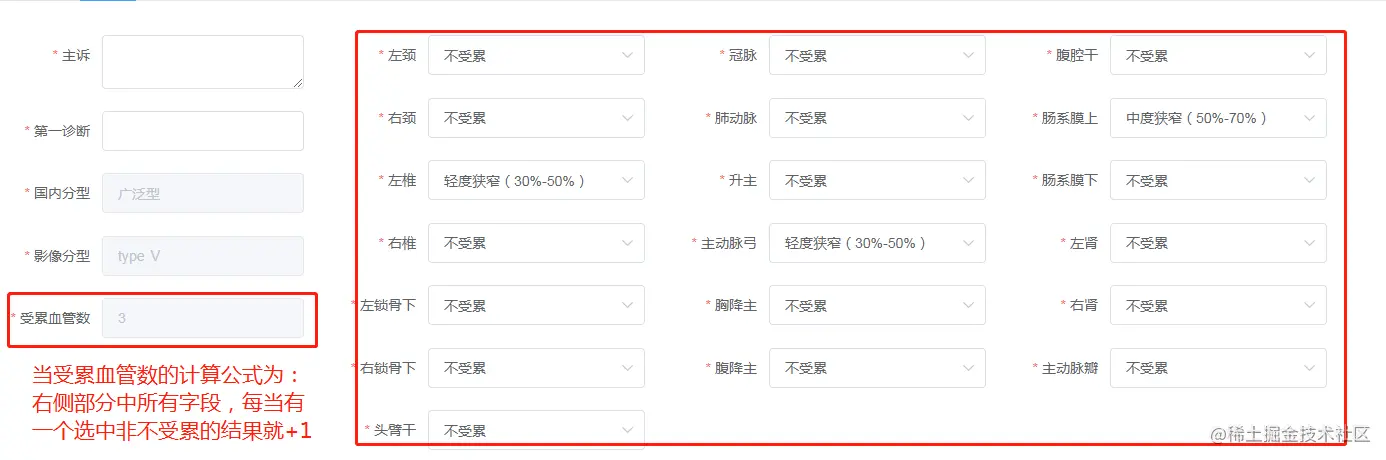
Task: Click the 冠脉 dropdown chevron
Action: 968,55
